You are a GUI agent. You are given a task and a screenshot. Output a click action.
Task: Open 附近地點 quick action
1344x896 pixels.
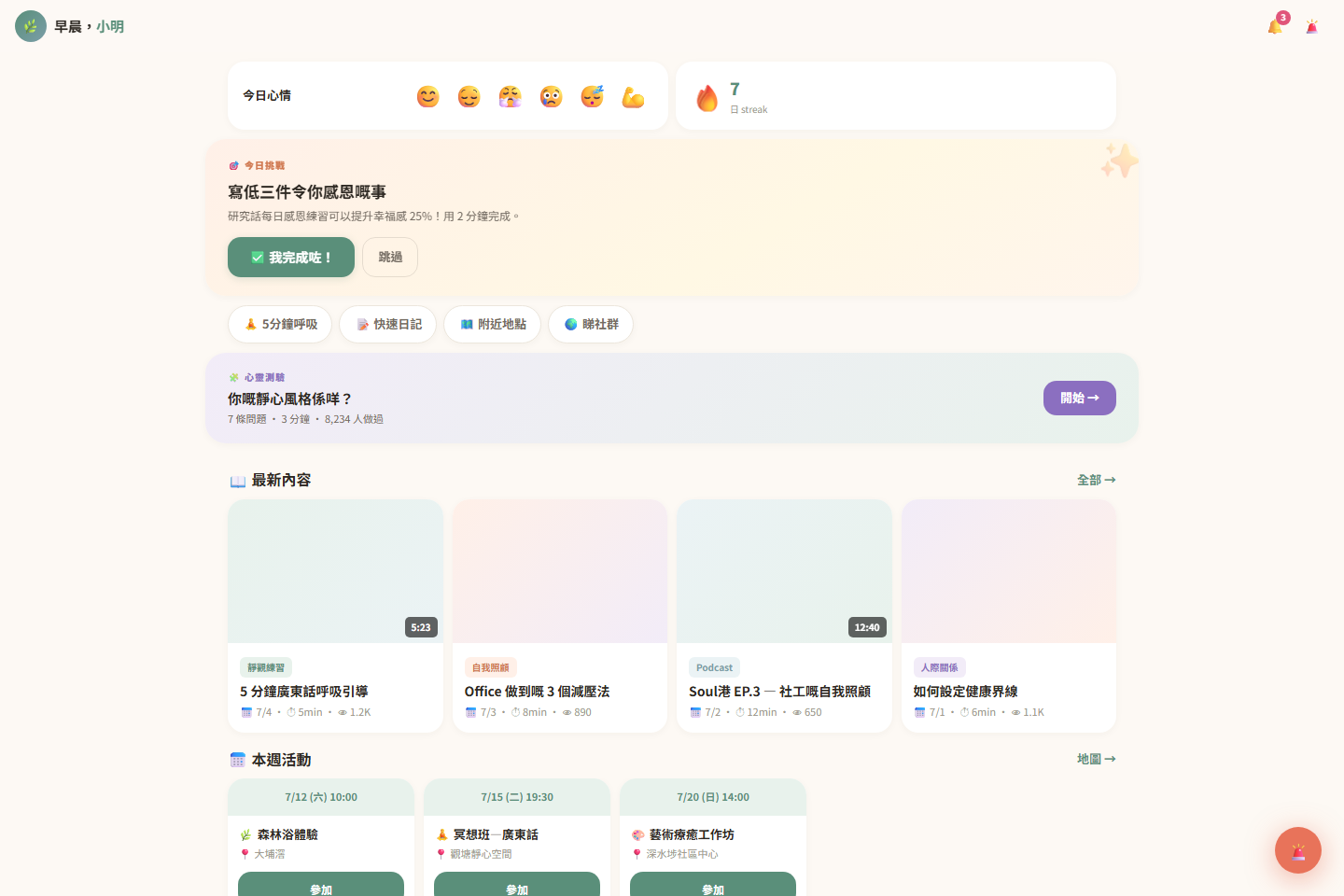pyautogui.click(x=493, y=324)
